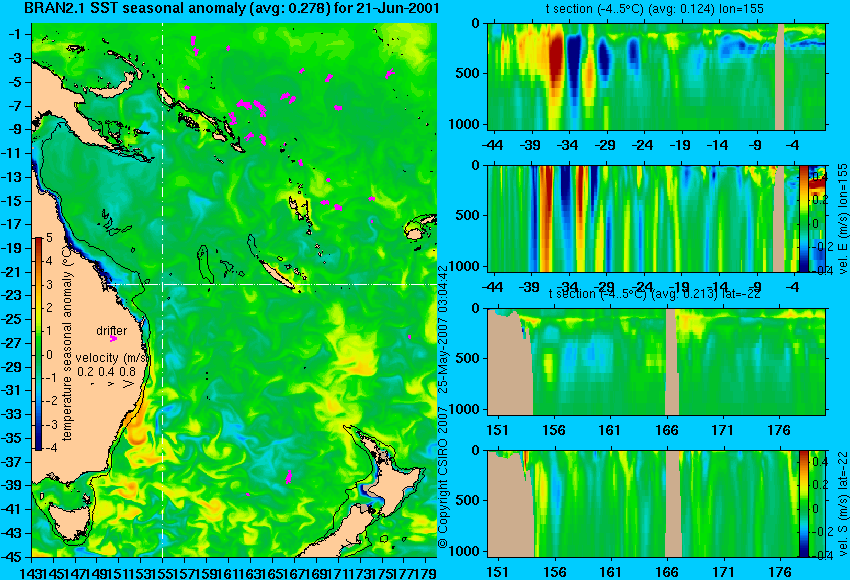Screen dimensions: 850x580
Task: Click the white dashed vertical line at longitude 155
Action: pos(163,290)
